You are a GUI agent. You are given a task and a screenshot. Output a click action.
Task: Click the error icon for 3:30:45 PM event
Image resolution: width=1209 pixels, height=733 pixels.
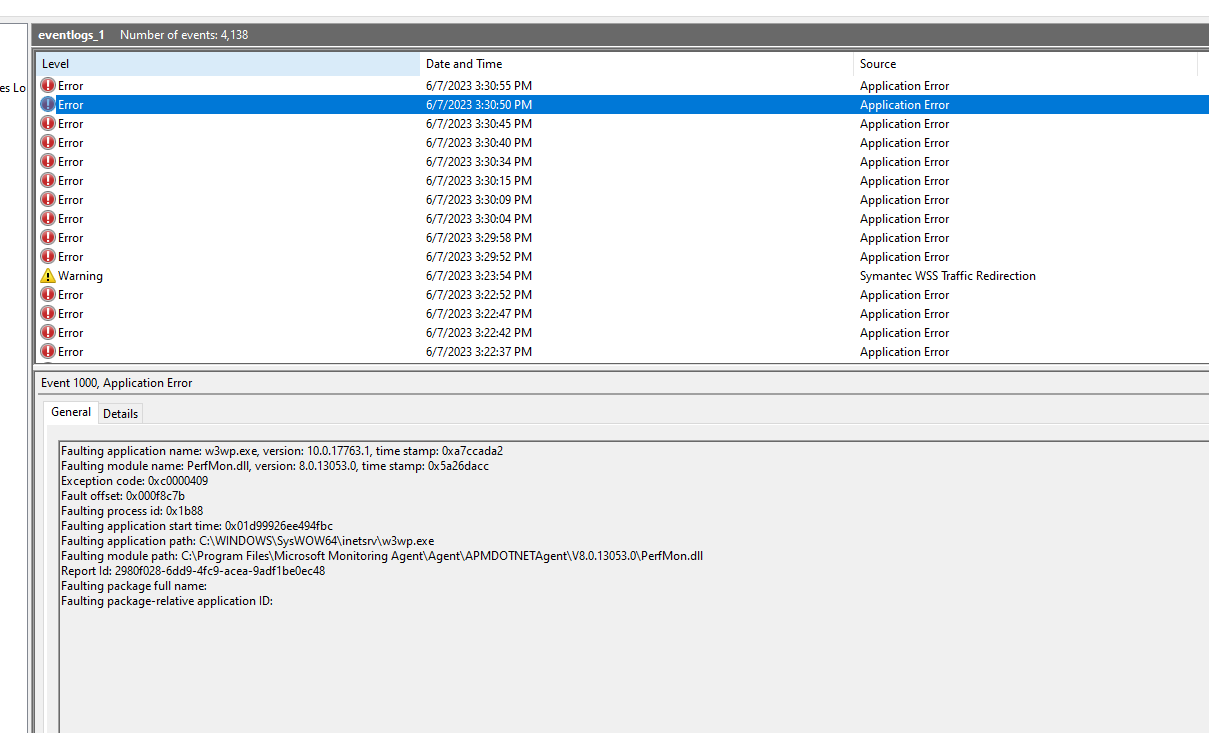(48, 124)
